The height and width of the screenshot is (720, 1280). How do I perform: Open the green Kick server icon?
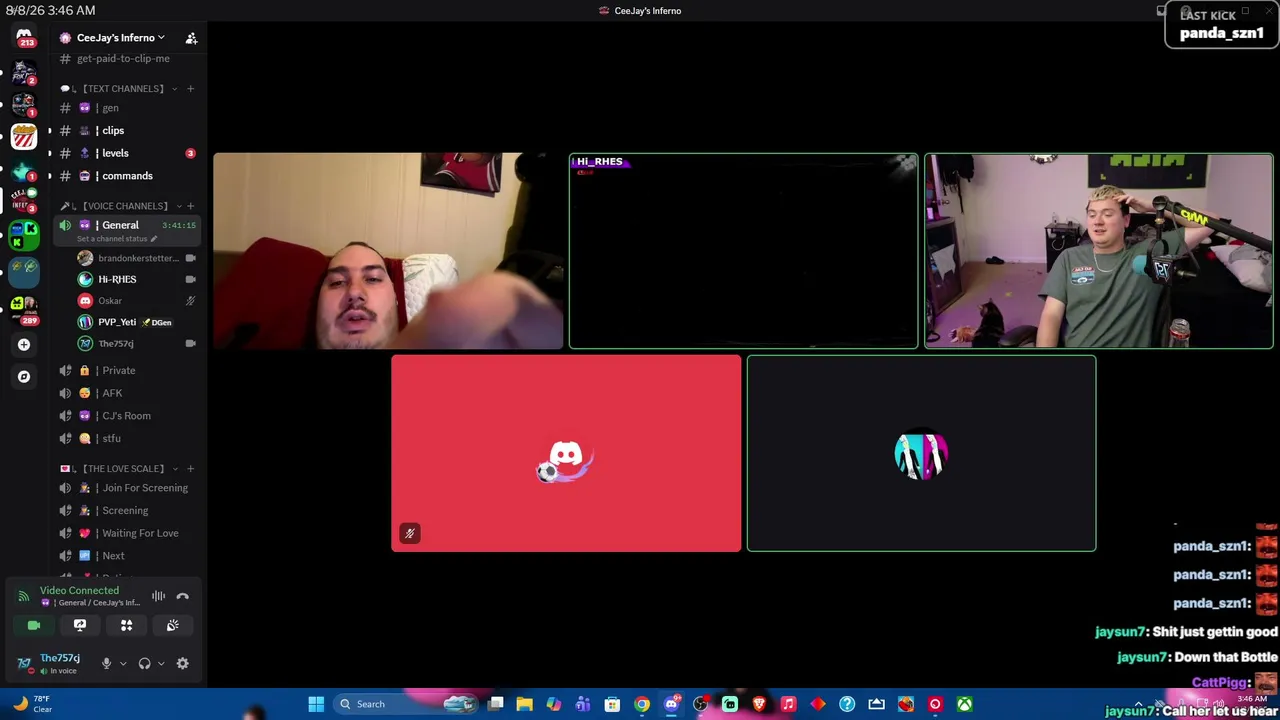24,234
